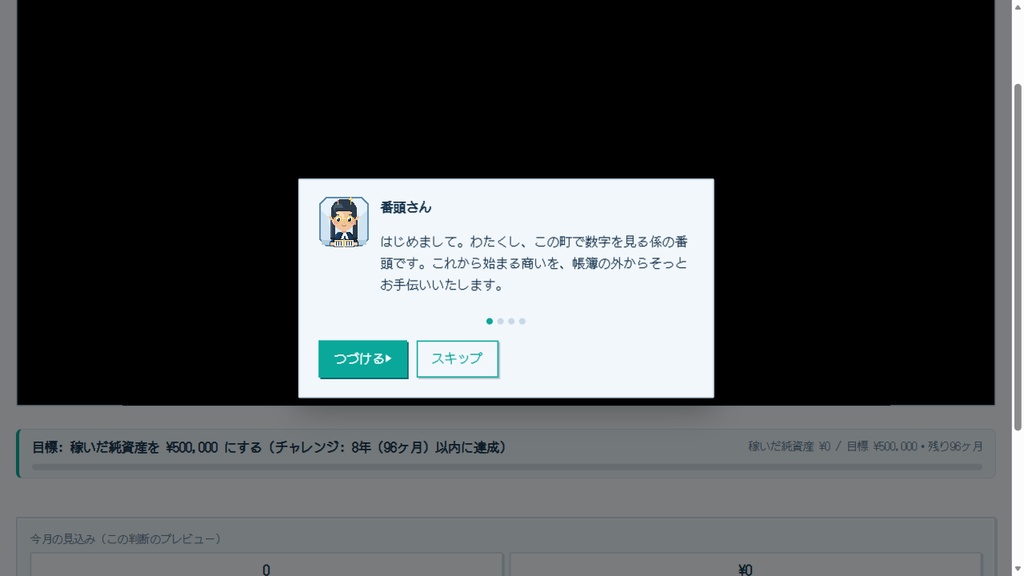Select the first active pagination dot
The height and width of the screenshot is (576, 1024).
click(489, 321)
